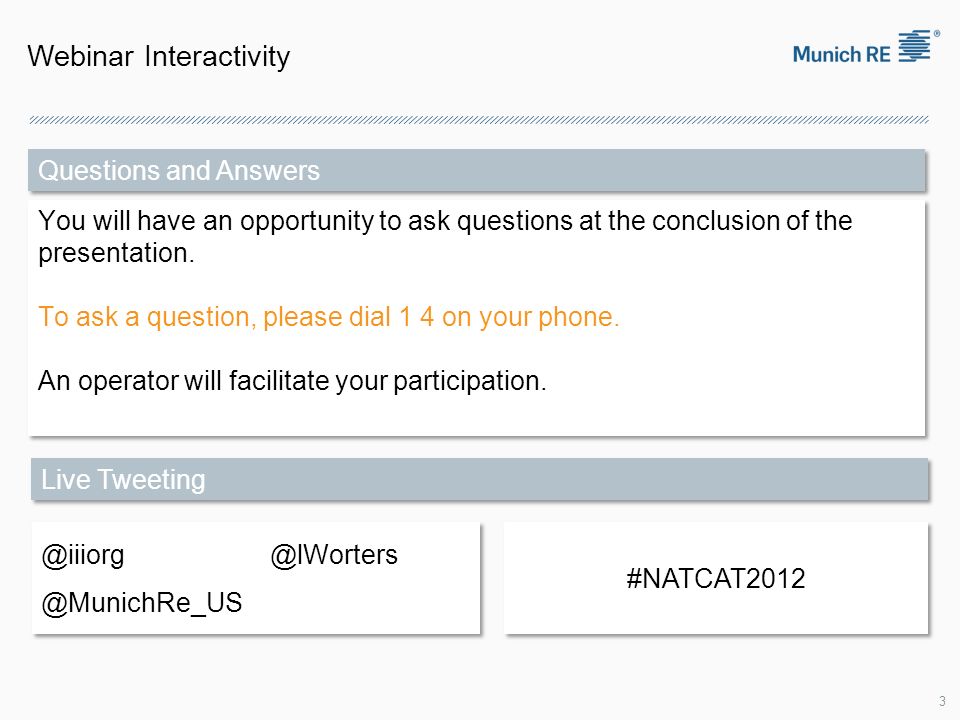The height and width of the screenshot is (720, 960).
Task: Open the @MunichRe_US Twitter handle
Action: 141,603
